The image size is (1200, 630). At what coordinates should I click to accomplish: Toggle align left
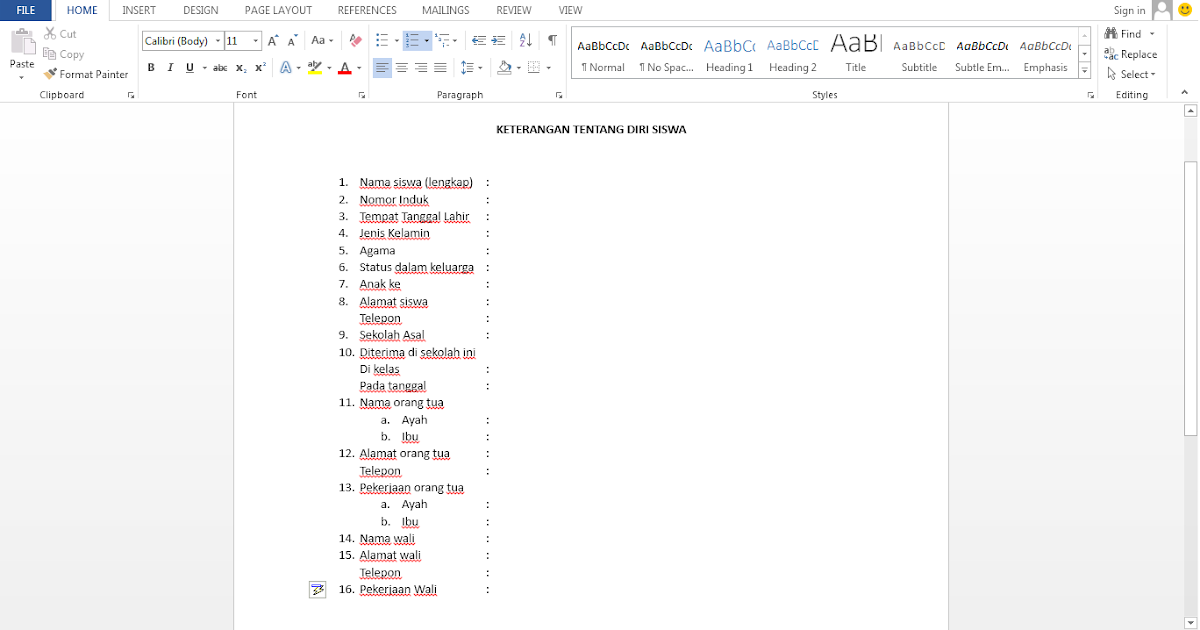382,68
